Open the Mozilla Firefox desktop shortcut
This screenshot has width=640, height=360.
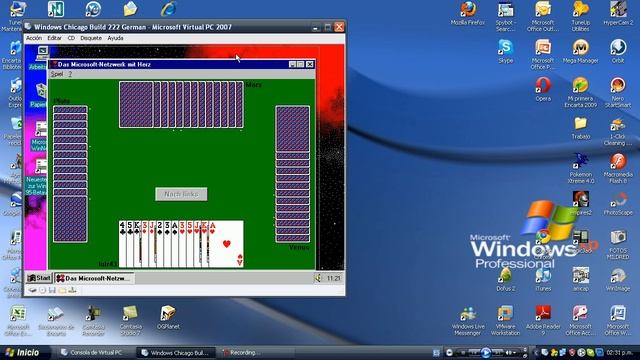tap(468, 13)
